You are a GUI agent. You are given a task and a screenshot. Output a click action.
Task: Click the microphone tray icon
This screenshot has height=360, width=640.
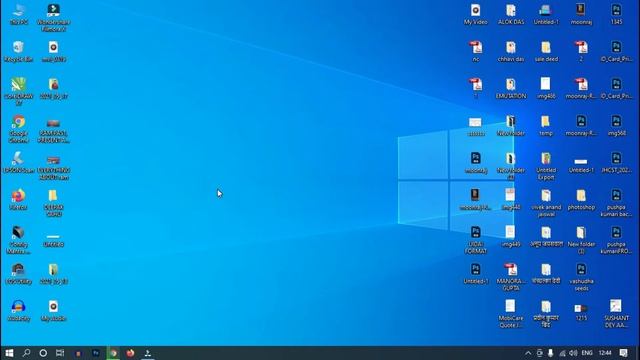pyautogui.click(x=551, y=353)
